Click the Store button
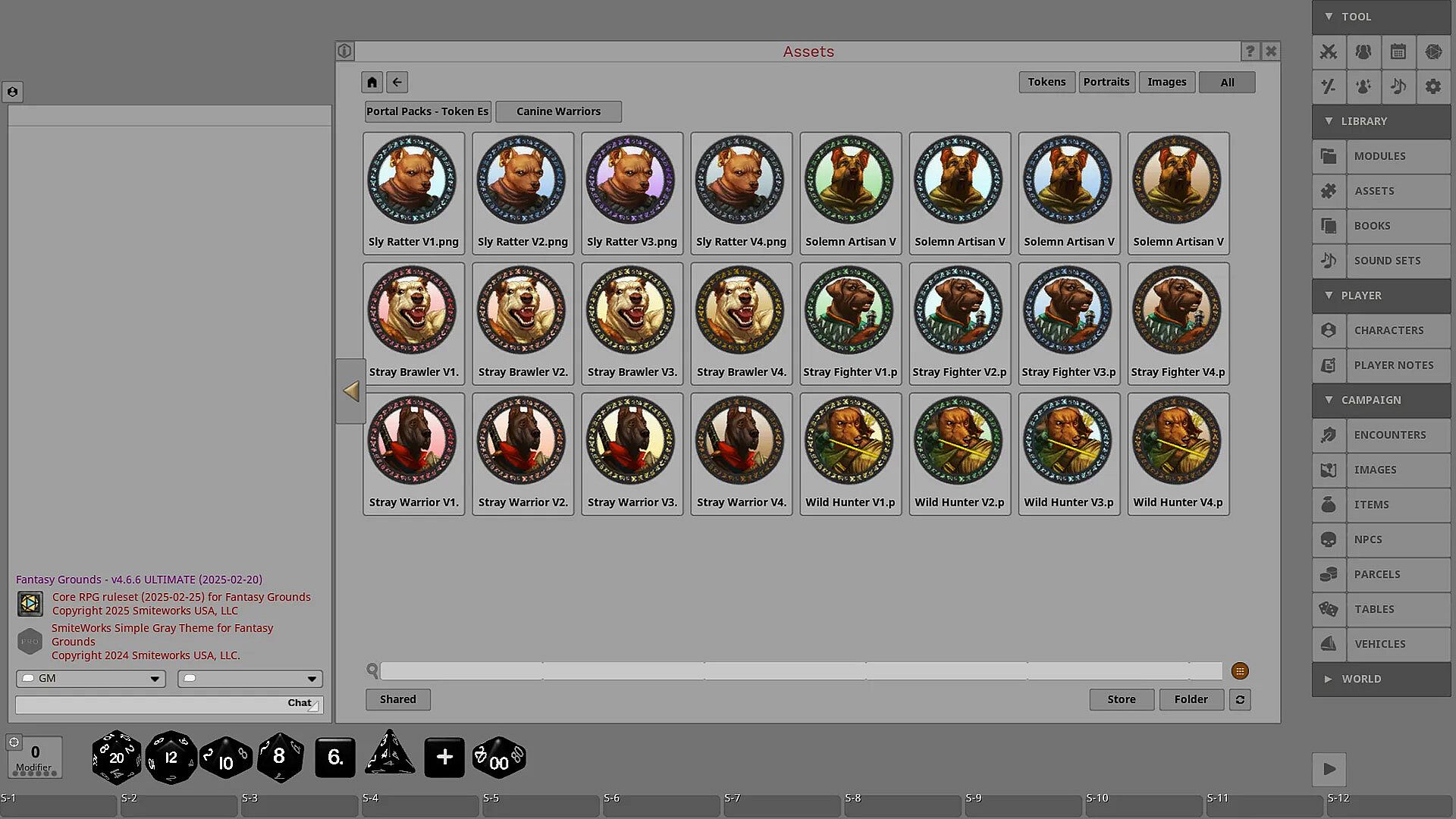 click(x=1121, y=699)
